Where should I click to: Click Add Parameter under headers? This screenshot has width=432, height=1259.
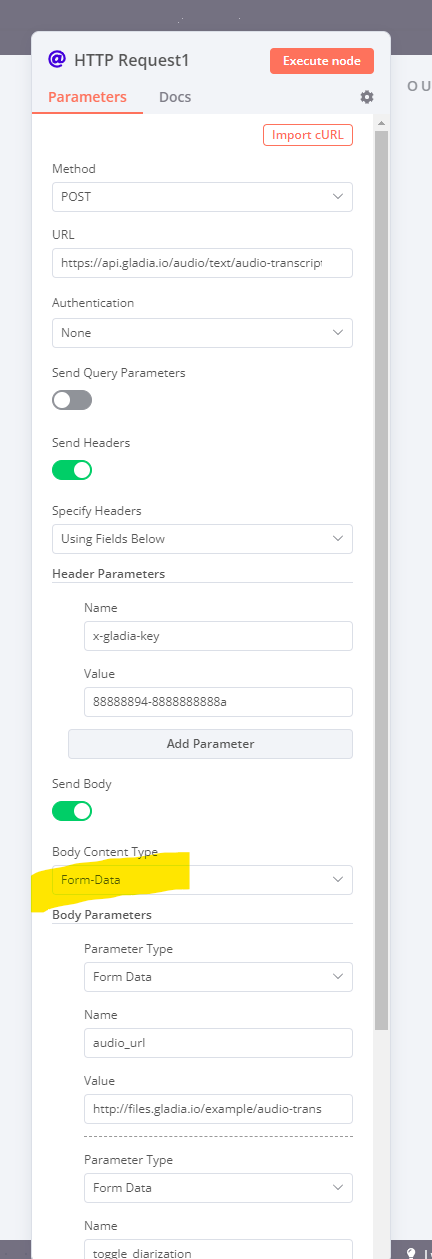(210, 744)
